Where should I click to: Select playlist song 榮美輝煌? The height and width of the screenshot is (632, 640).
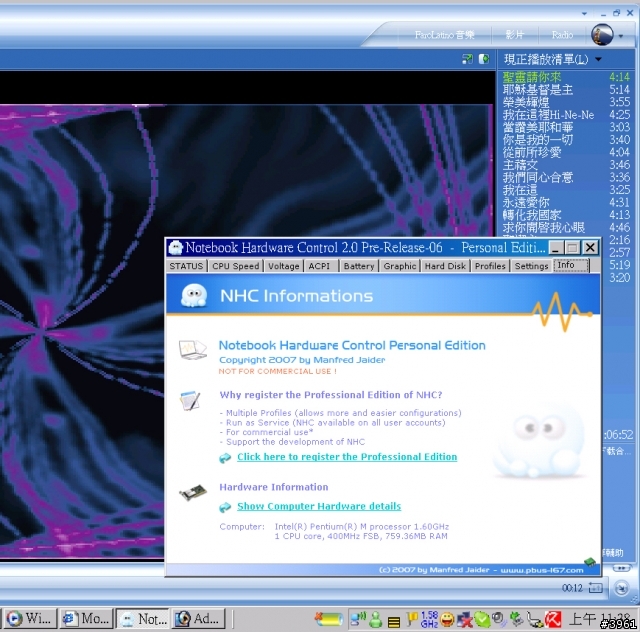(x=567, y=102)
